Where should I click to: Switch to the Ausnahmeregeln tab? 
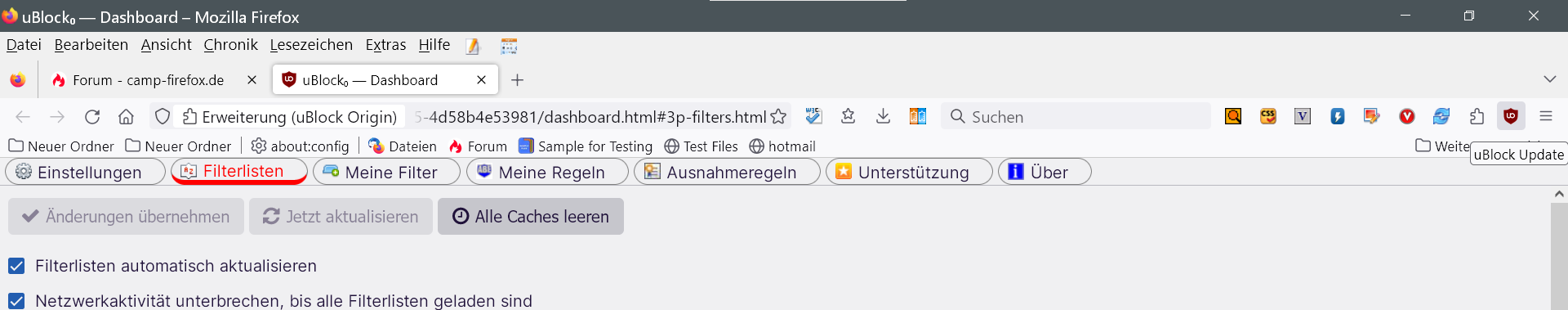coord(727,172)
